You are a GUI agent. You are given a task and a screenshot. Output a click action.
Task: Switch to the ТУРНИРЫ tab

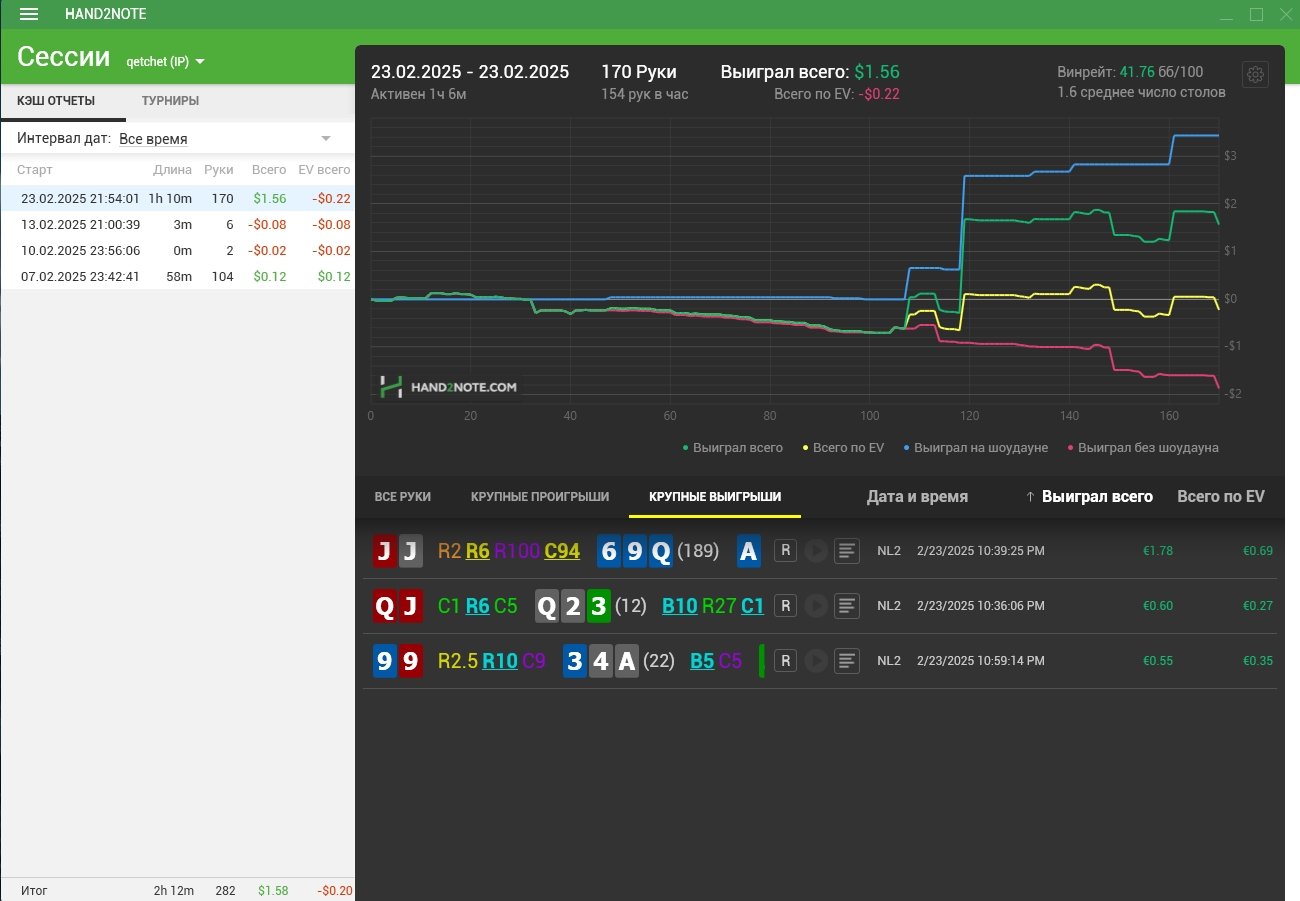[170, 101]
